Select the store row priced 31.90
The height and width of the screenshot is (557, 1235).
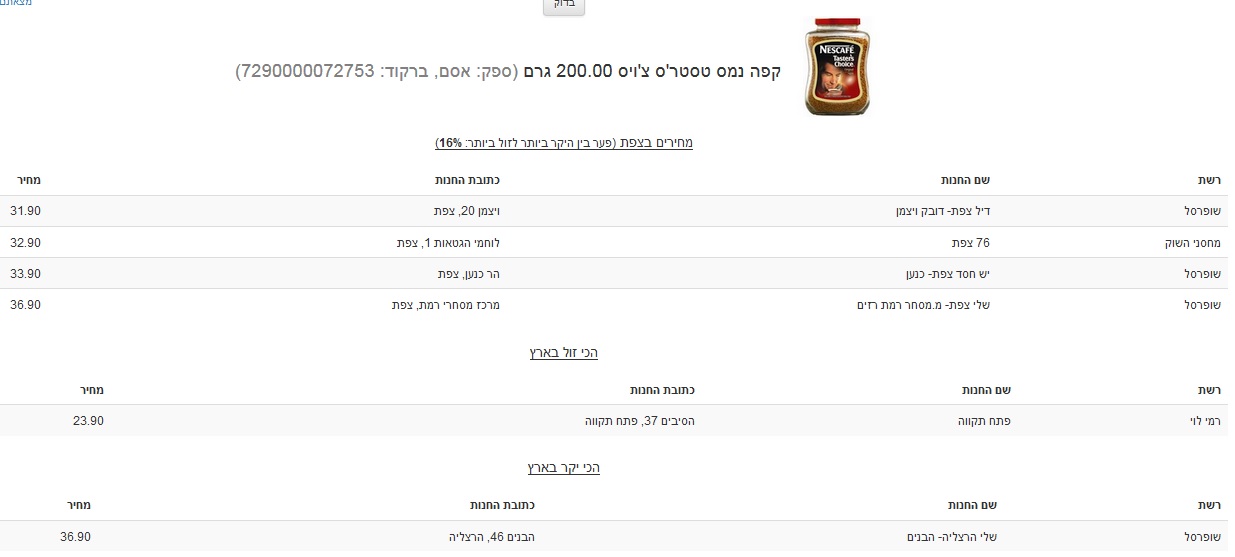click(x=617, y=211)
